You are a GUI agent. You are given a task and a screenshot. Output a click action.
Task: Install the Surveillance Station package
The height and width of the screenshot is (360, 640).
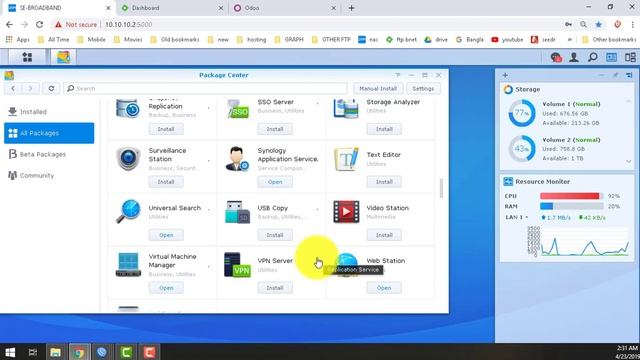pyautogui.click(x=166, y=182)
